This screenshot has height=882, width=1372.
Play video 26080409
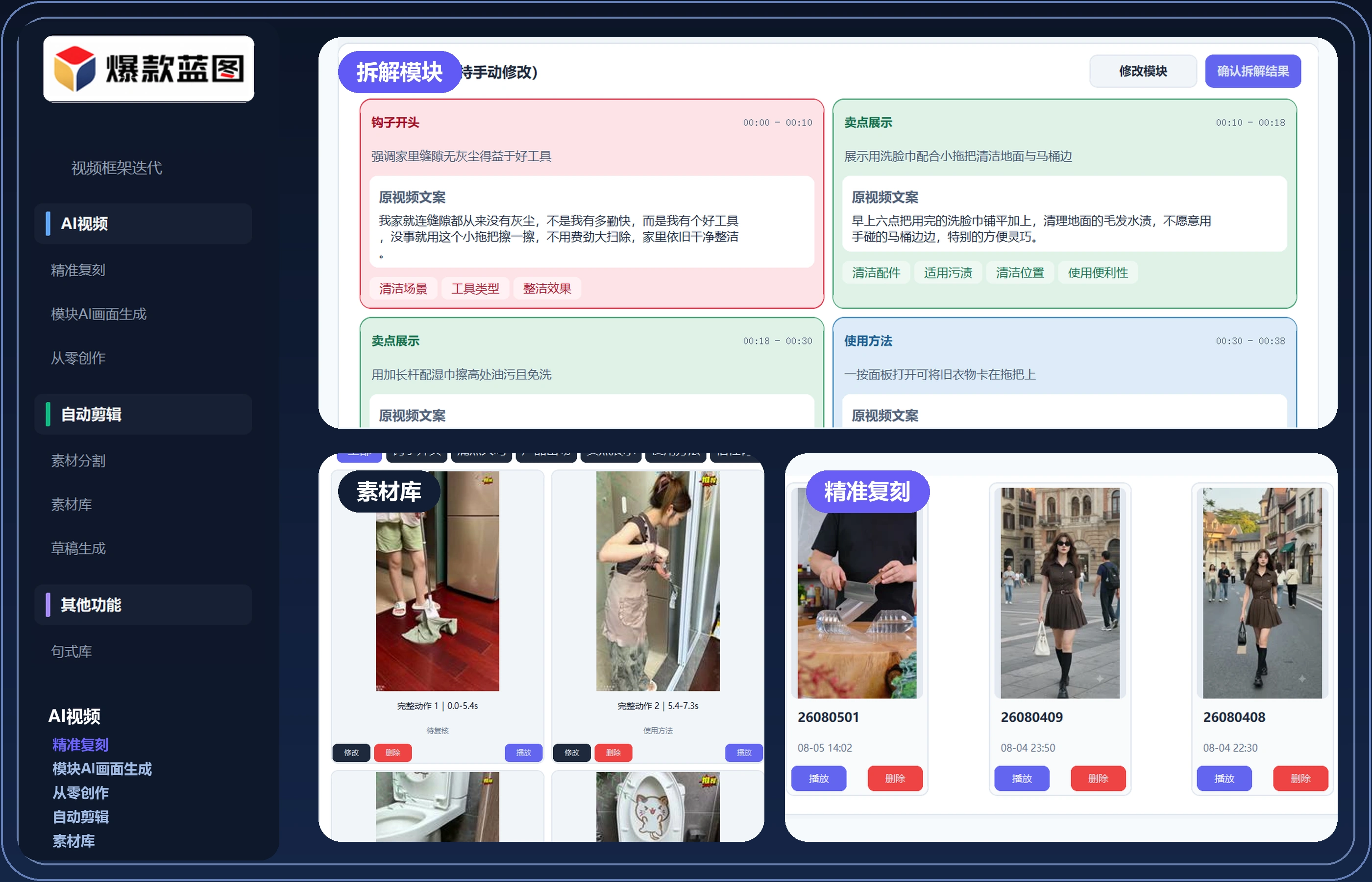[x=1022, y=778]
